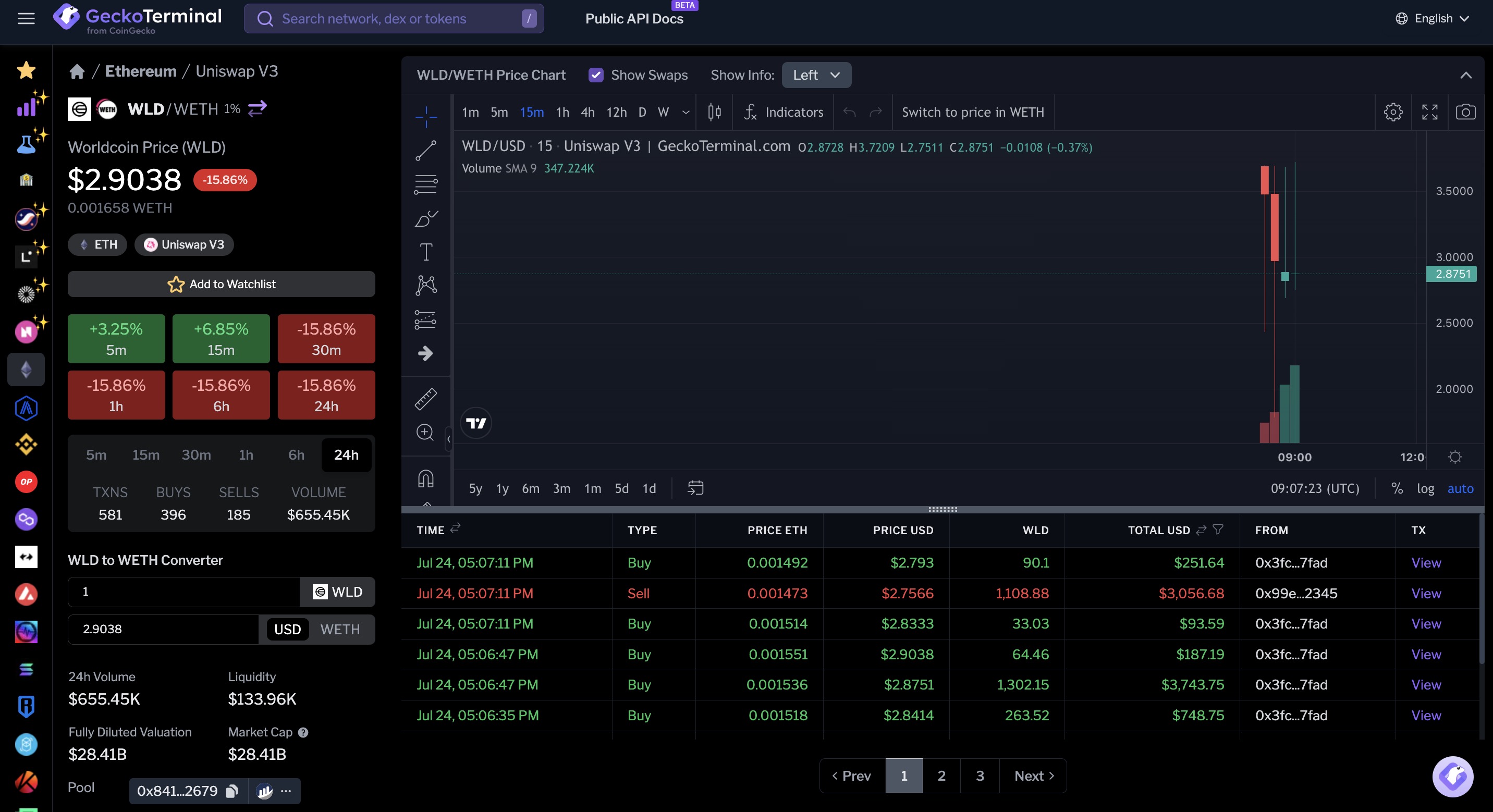This screenshot has height=812, width=1493.
Task: Select the ruler measure tool
Action: pos(426,399)
